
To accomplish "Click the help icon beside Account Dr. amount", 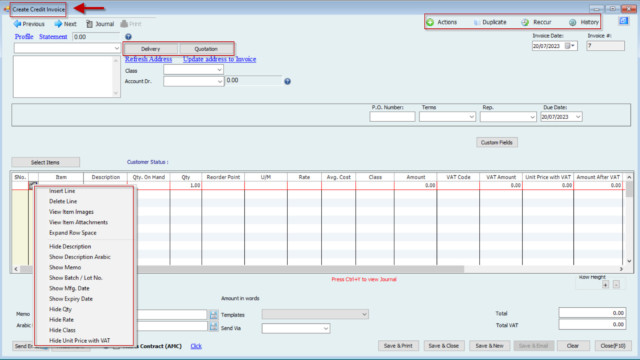I will tap(287, 81).
